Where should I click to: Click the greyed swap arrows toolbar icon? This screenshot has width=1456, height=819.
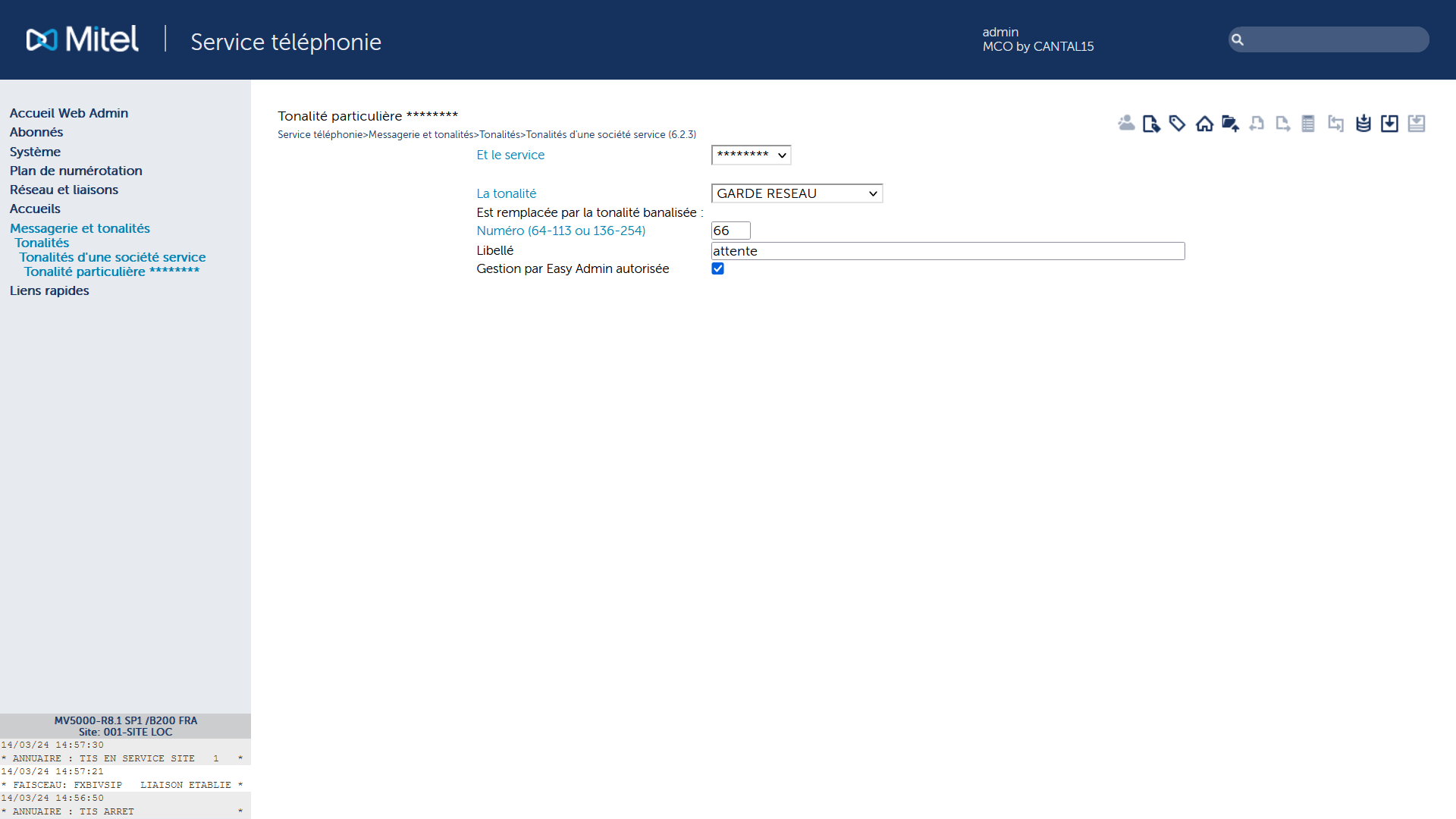1335,123
